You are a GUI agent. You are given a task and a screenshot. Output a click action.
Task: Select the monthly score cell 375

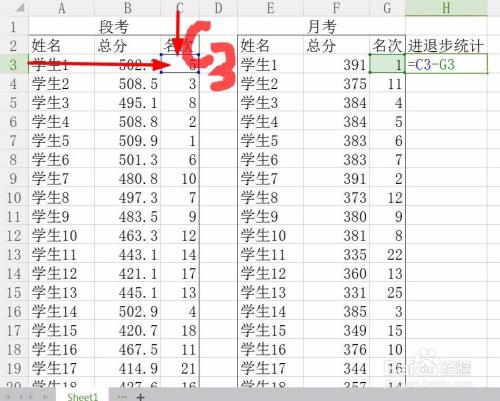click(336, 83)
